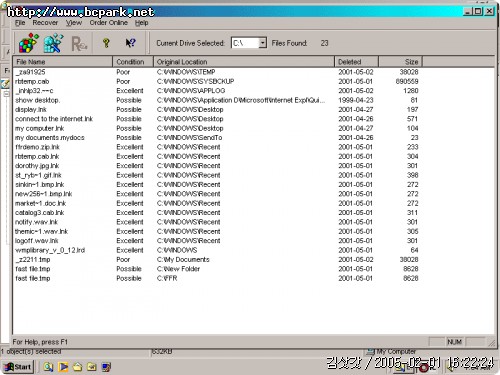Open the Current Drive Selected dropdown
The height and width of the screenshot is (375, 500).
tap(263, 43)
